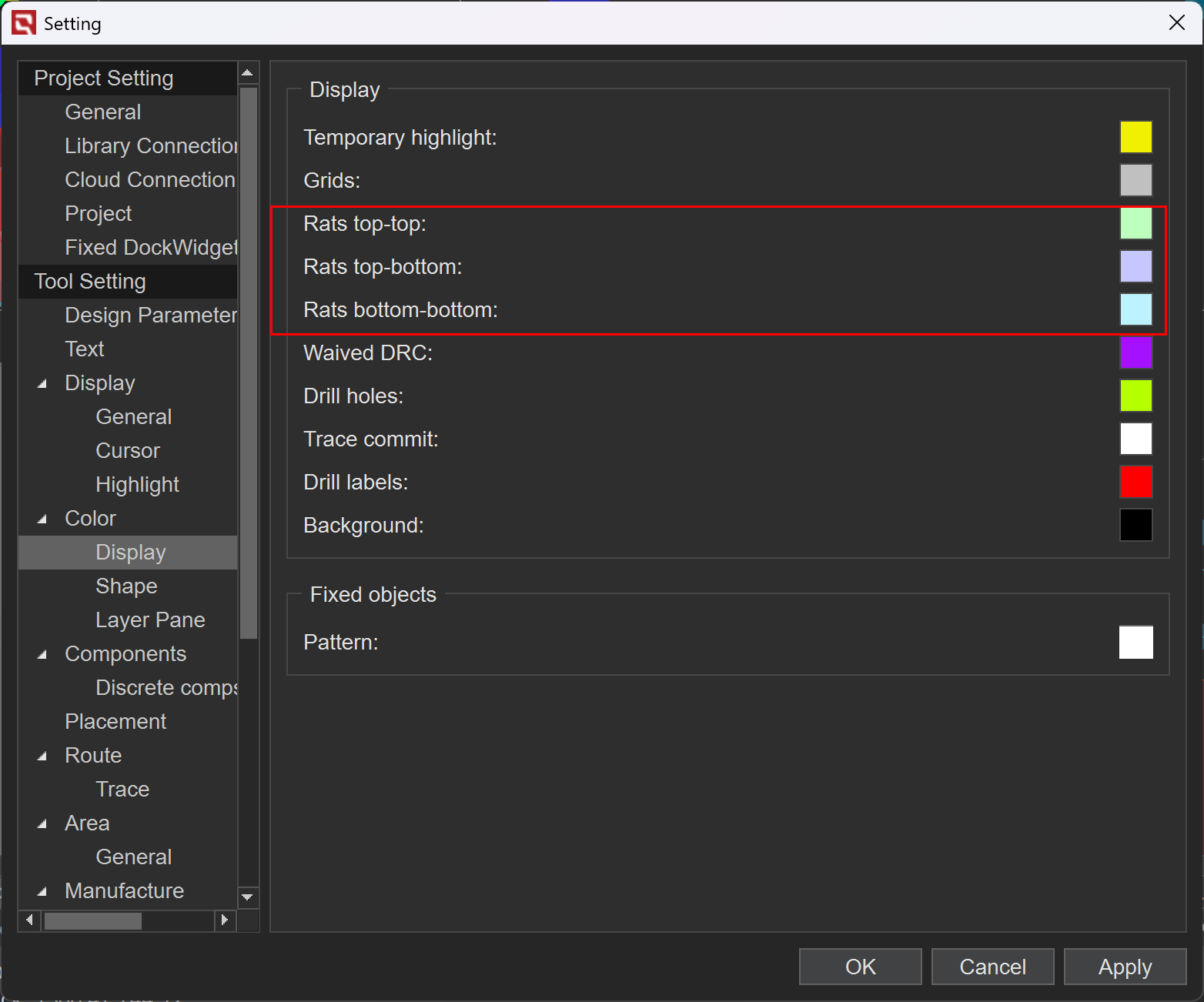Open the Grids gray color swatch
Screen dimensions: 1204x1002
click(x=1135, y=180)
